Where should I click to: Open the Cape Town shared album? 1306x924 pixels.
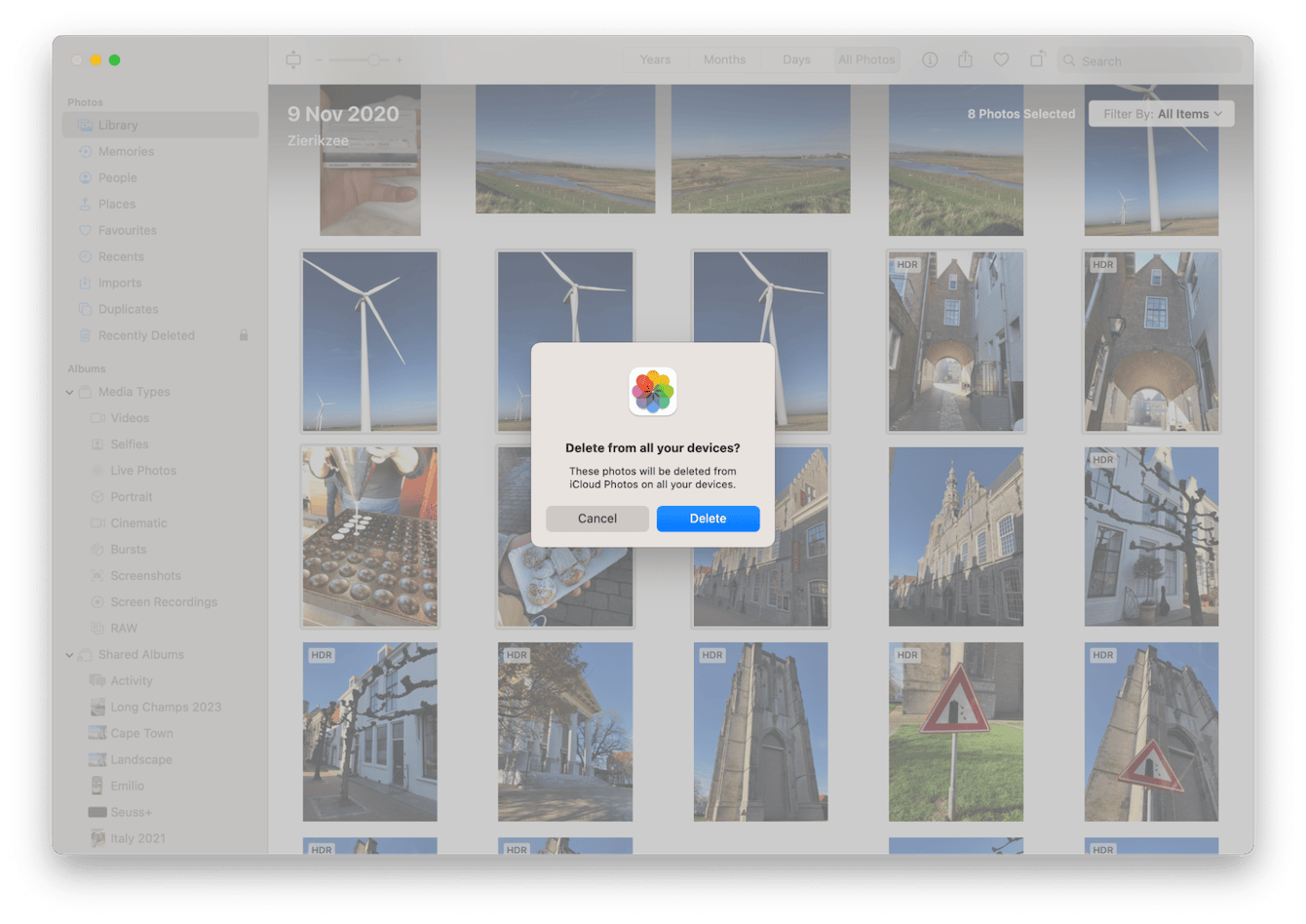tap(141, 734)
